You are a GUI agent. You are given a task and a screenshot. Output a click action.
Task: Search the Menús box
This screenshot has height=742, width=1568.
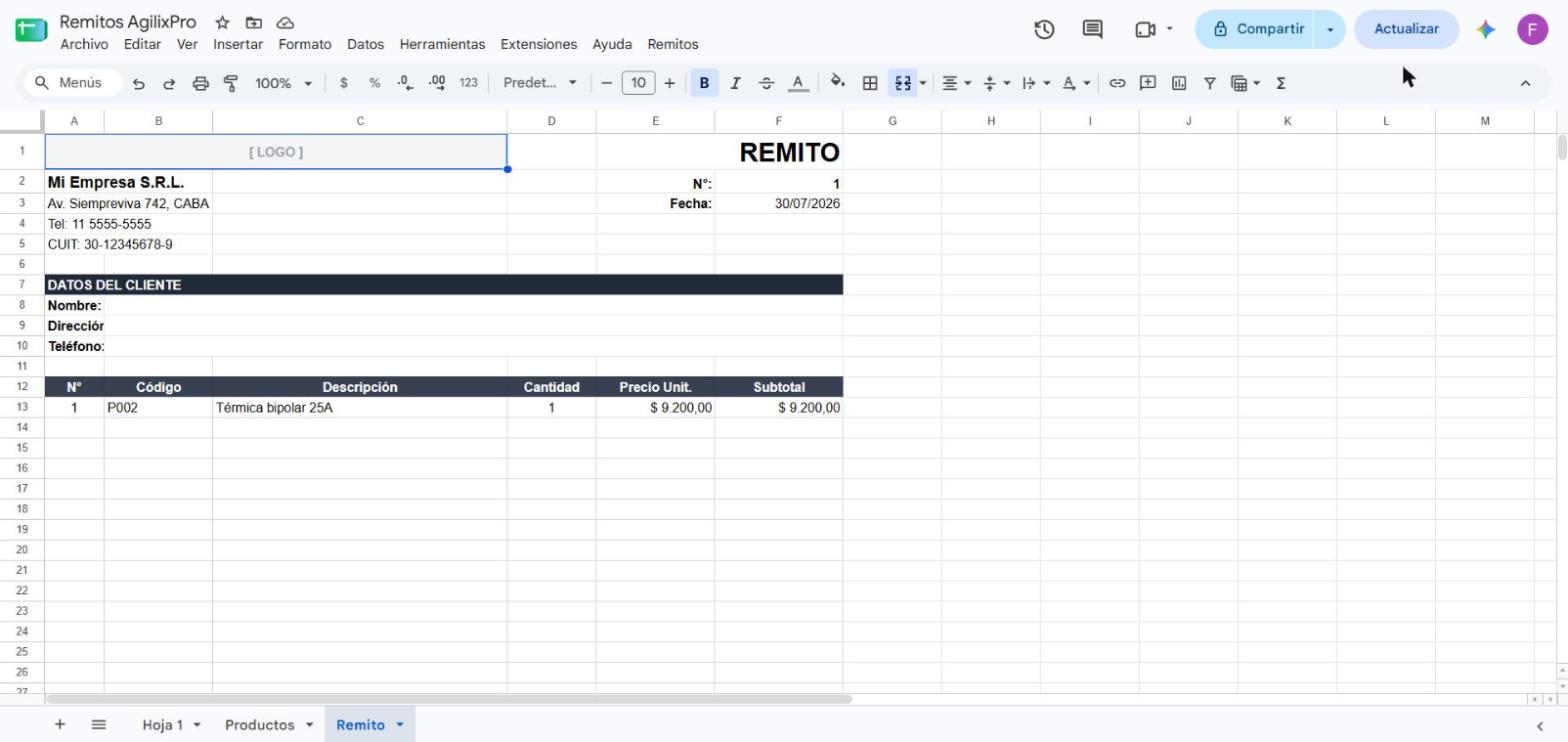(x=72, y=83)
